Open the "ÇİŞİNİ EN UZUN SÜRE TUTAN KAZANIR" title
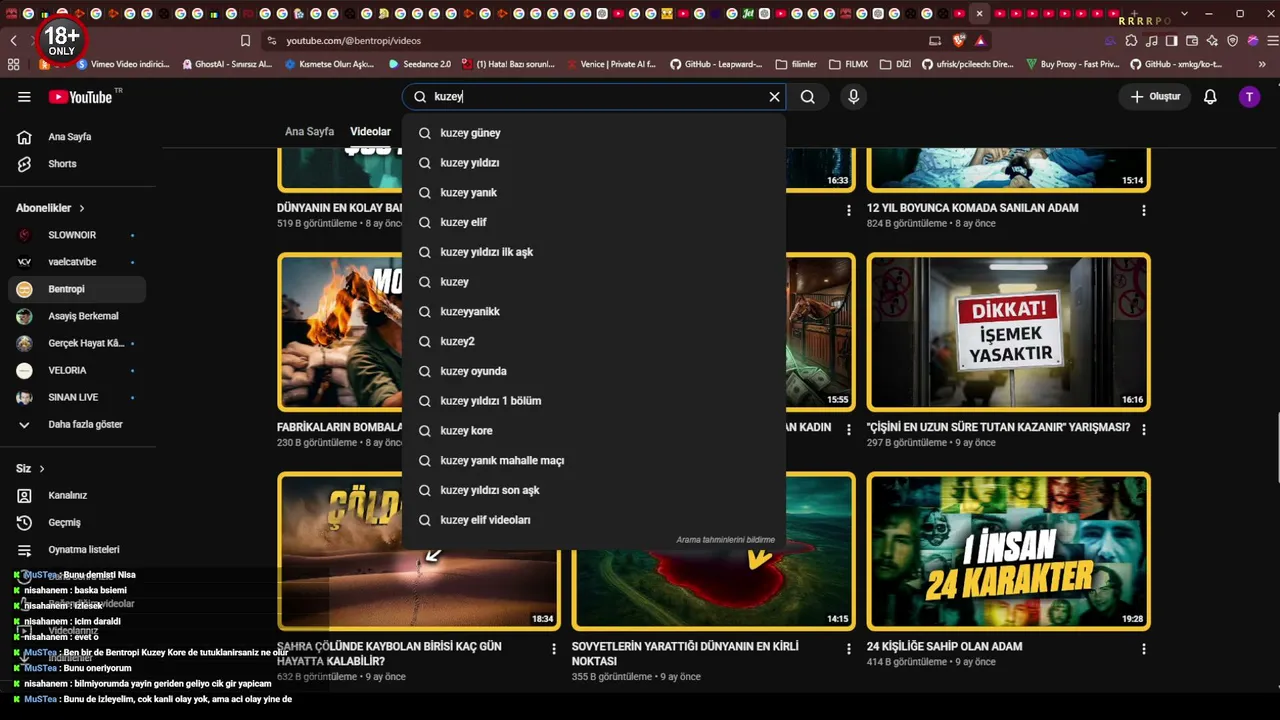This screenshot has height=720, width=1280. (x=998, y=427)
